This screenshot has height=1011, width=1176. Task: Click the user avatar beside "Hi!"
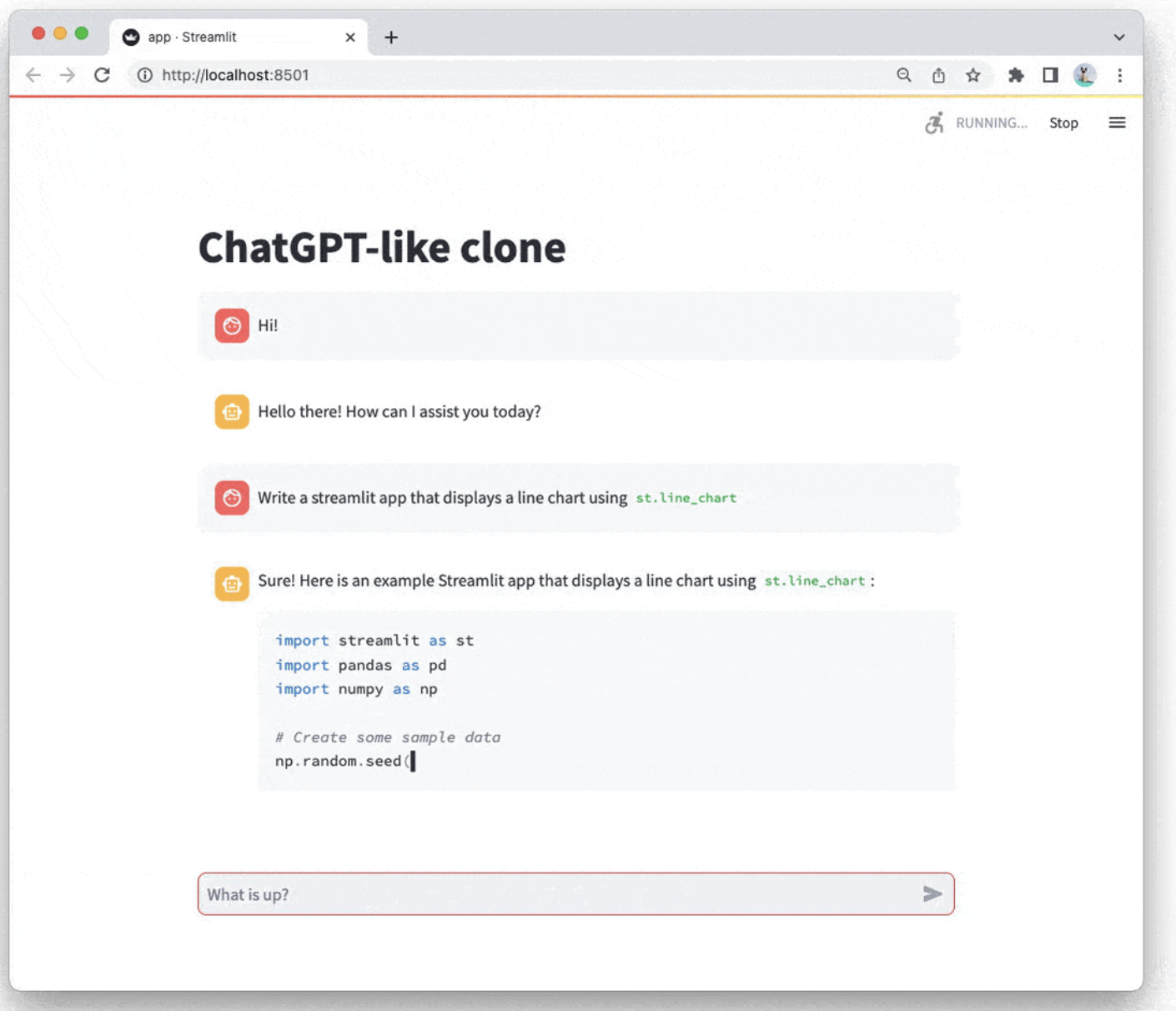[232, 325]
